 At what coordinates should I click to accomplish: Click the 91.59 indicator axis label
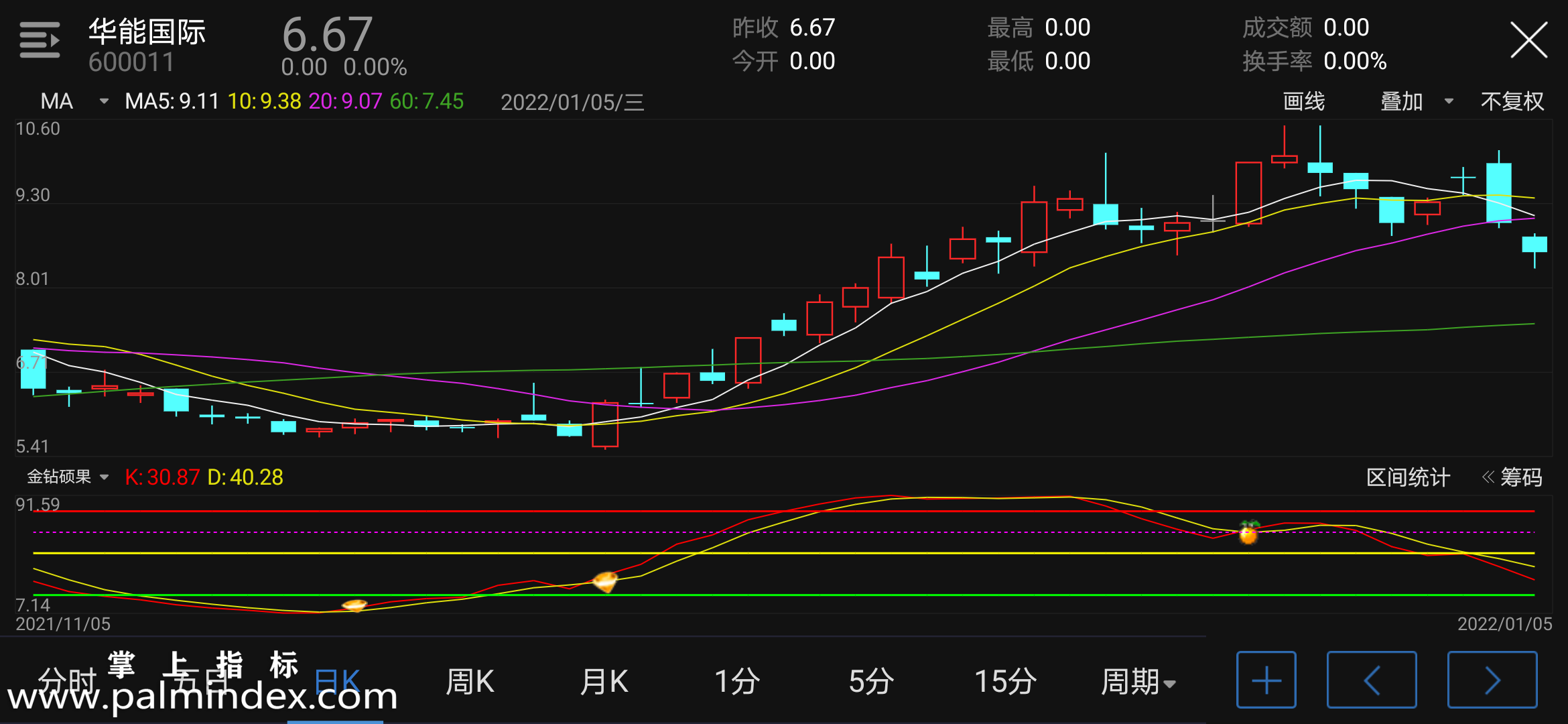coord(38,504)
